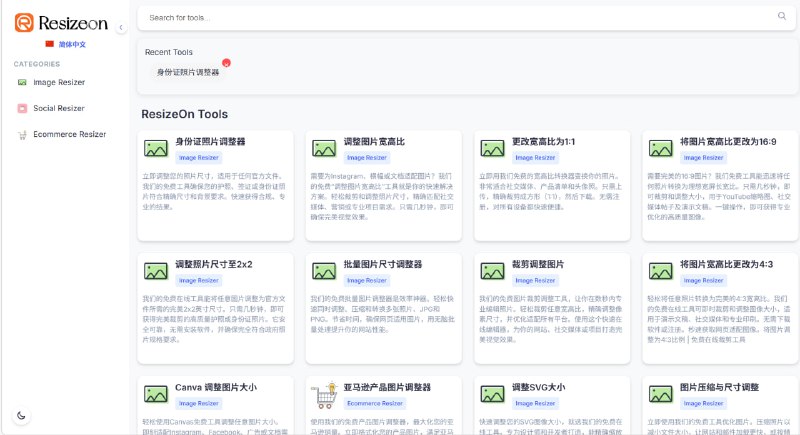Remove the recent tool via the red badge
This screenshot has width=800, height=435.
[227, 63]
